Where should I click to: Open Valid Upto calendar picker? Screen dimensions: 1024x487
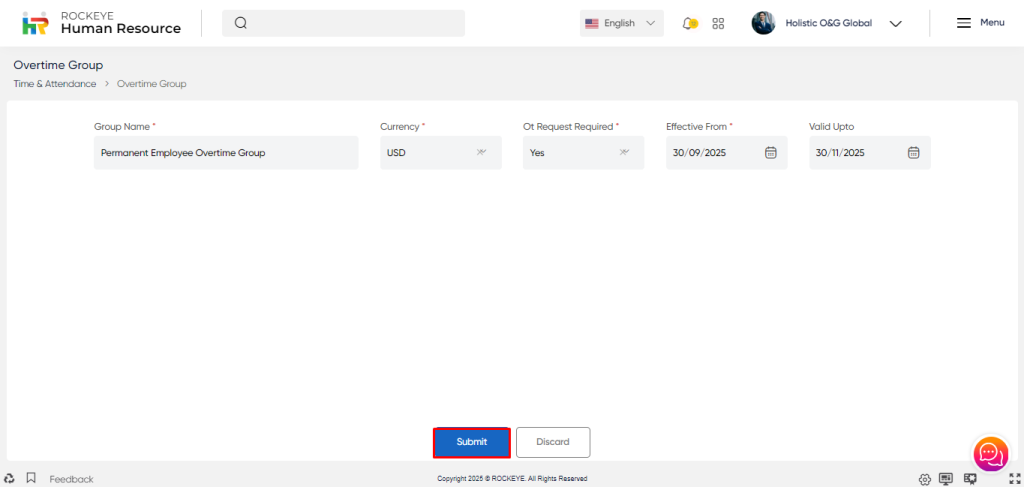913,153
